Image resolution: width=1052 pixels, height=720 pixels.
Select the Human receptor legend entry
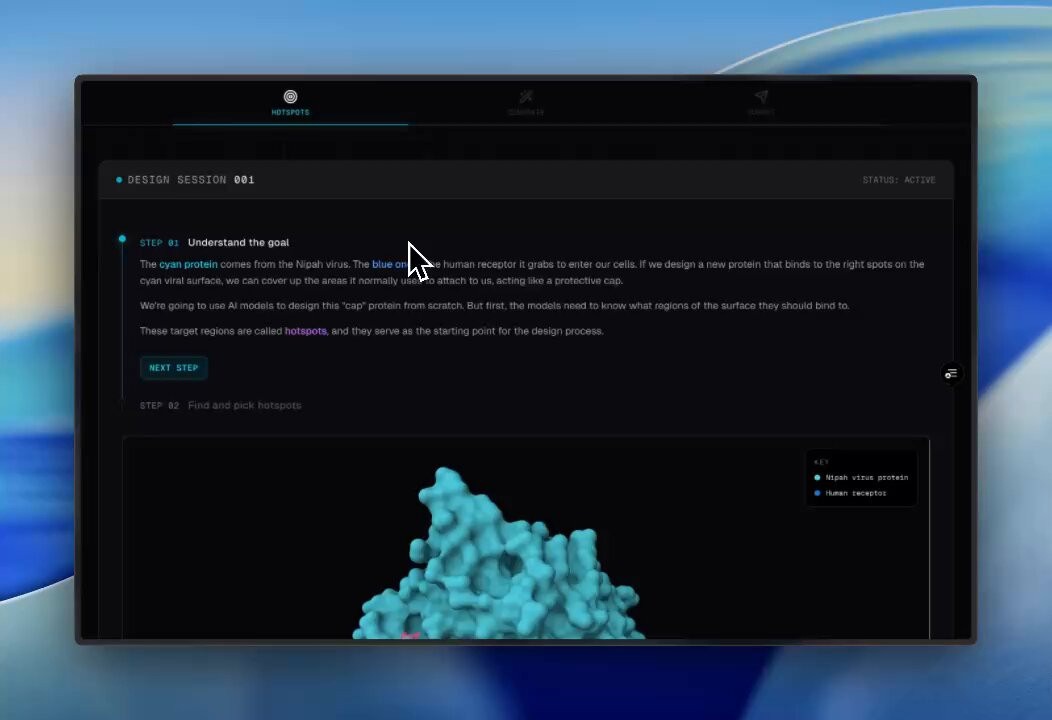(850, 493)
